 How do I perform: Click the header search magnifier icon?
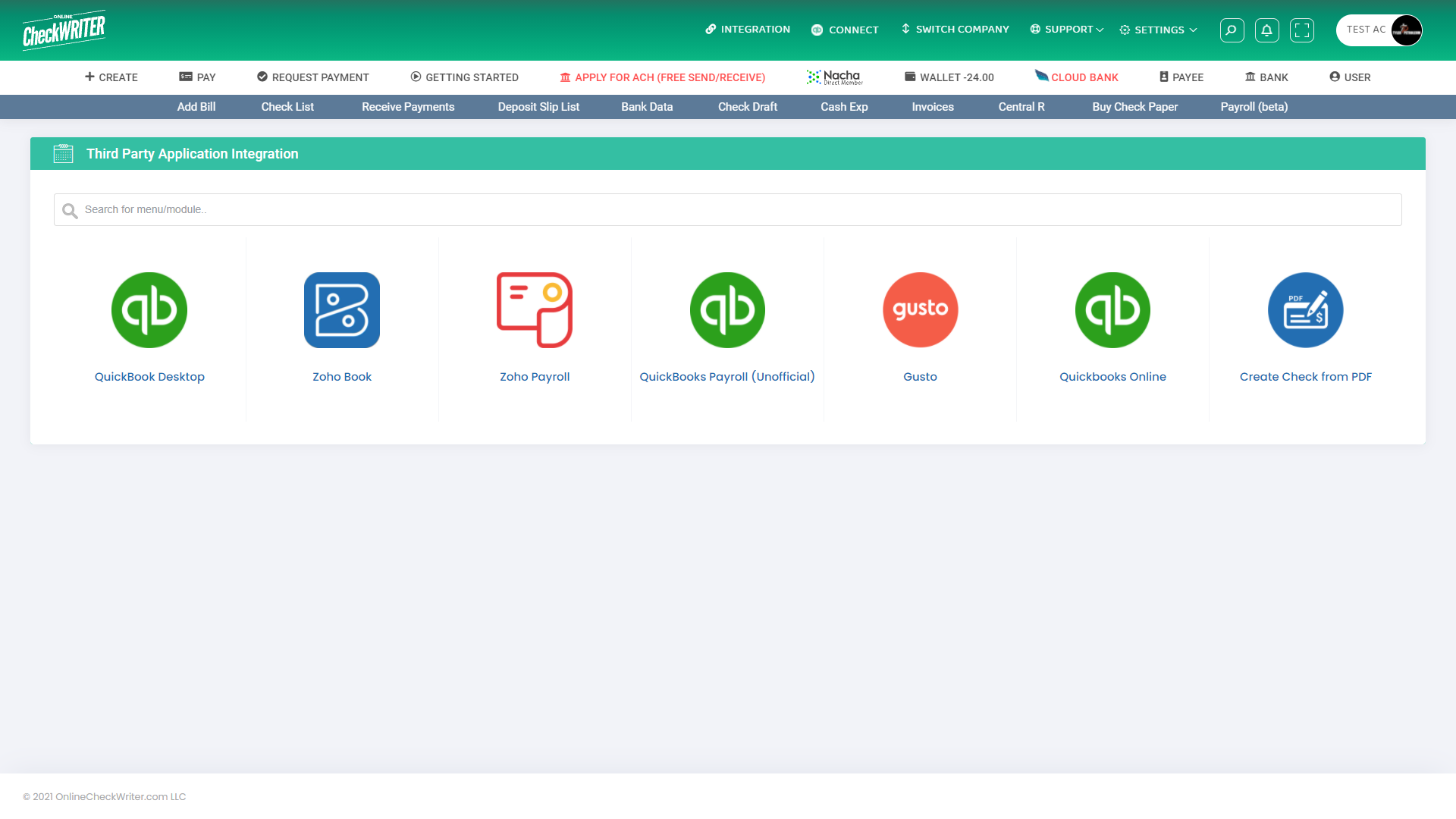point(1232,30)
